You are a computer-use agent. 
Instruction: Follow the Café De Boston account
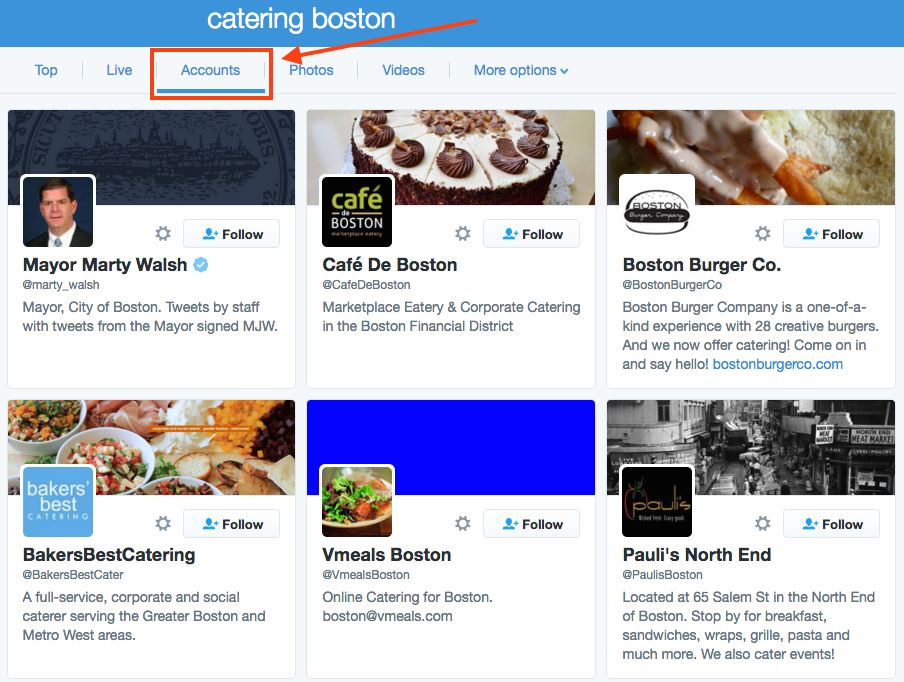[531, 233]
